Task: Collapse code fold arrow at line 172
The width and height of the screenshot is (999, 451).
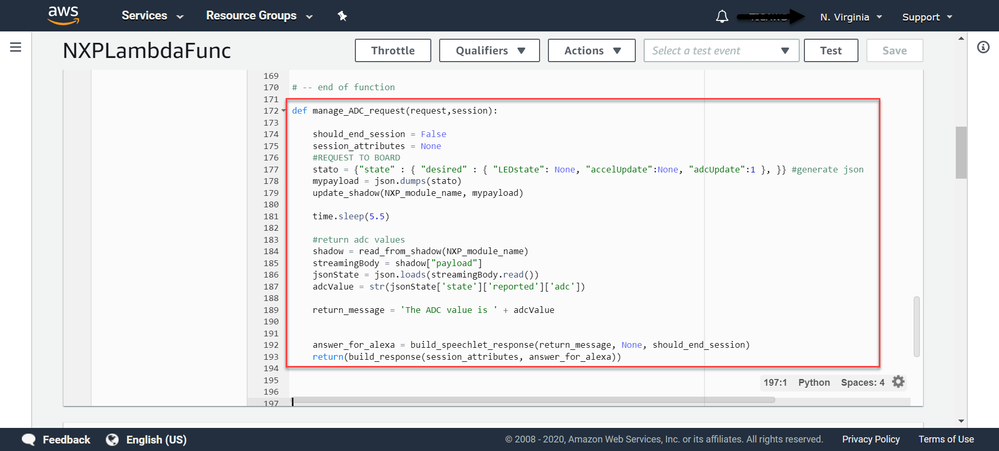Action: click(284, 111)
